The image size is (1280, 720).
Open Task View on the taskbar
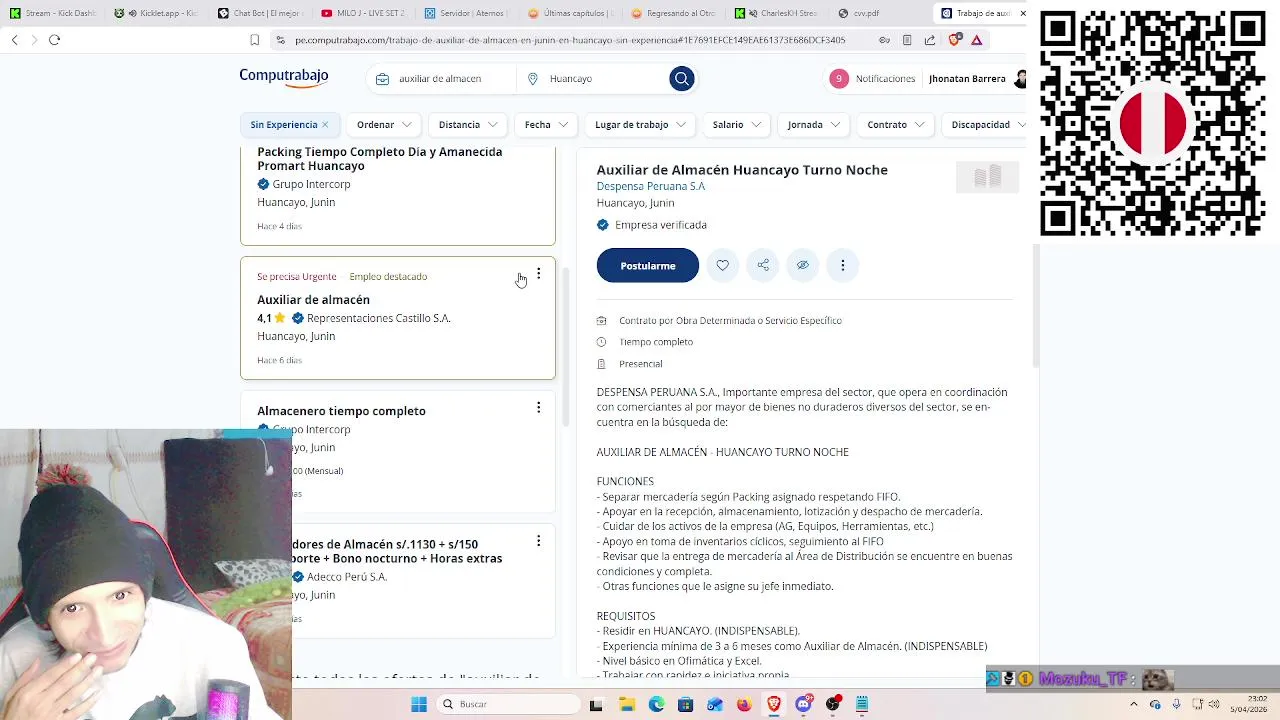(x=596, y=704)
